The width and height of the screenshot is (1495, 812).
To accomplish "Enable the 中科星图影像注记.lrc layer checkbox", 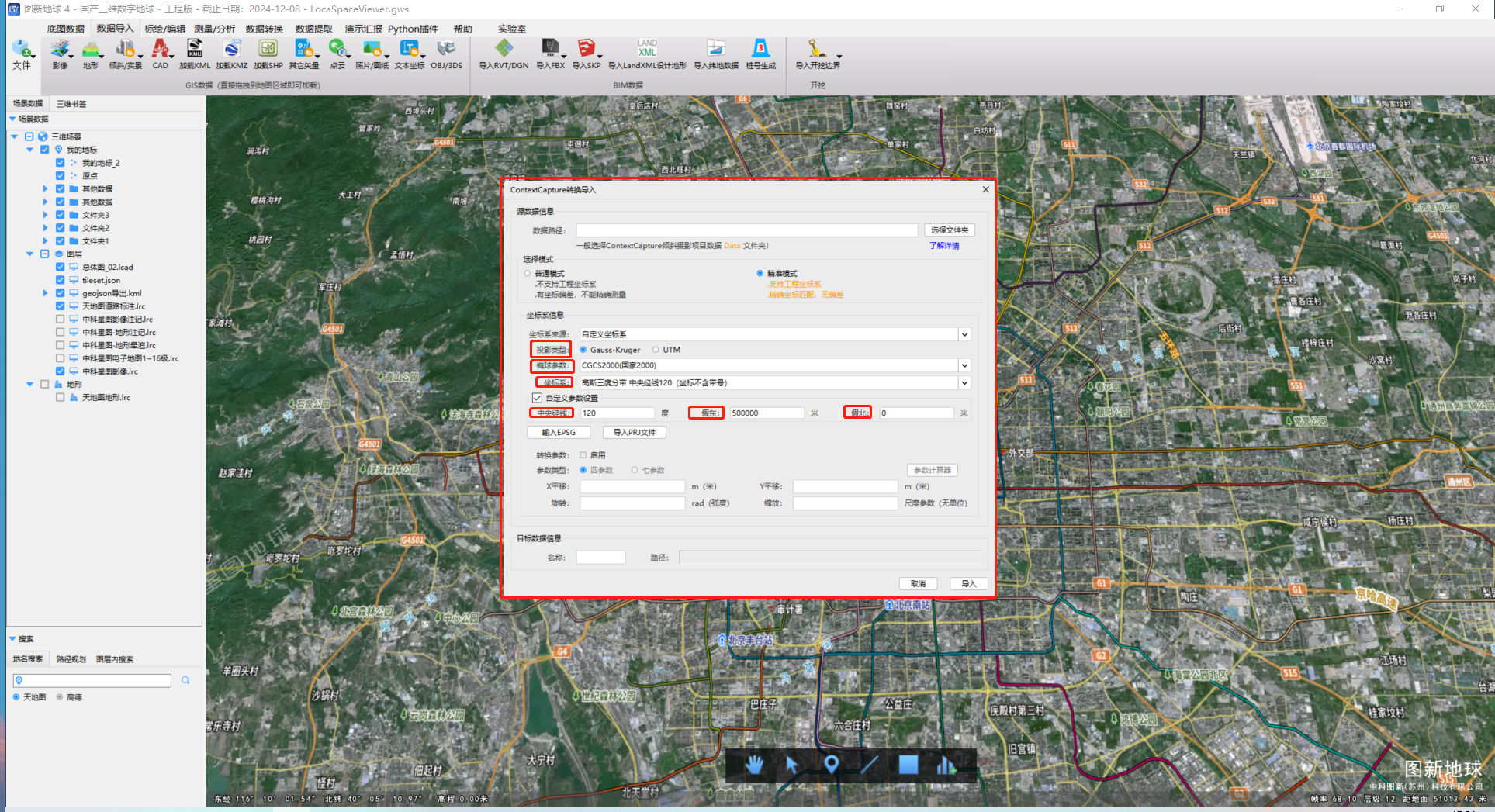I will click(x=60, y=319).
